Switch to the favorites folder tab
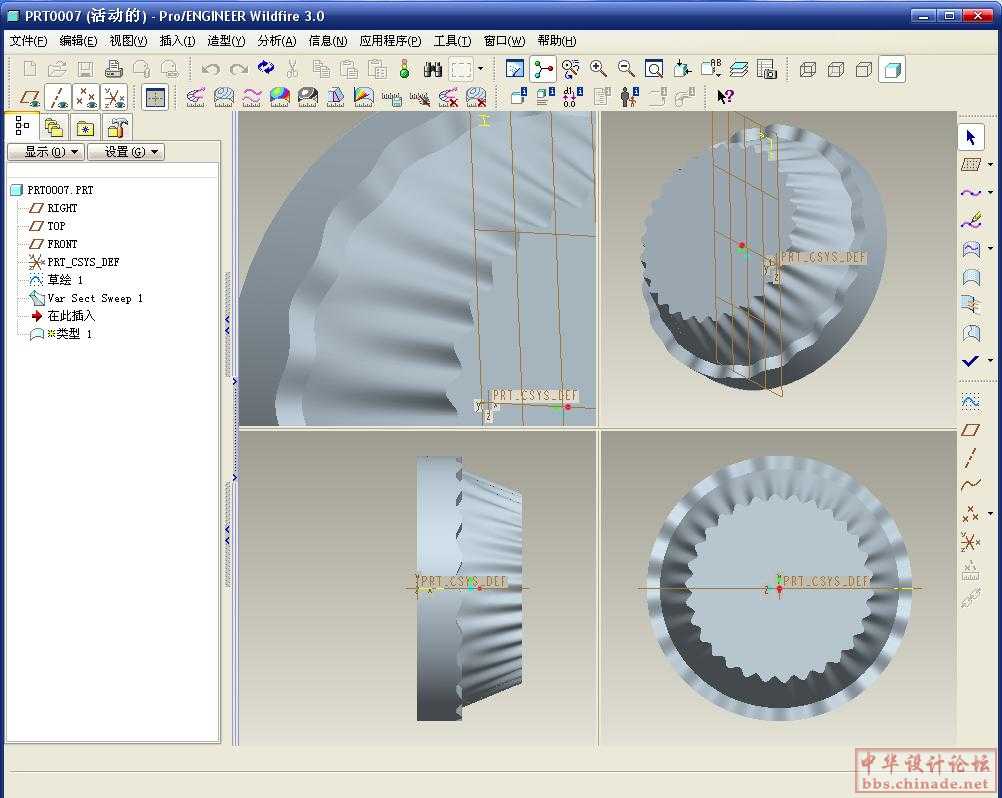This screenshot has height=798, width=1002. [x=85, y=128]
